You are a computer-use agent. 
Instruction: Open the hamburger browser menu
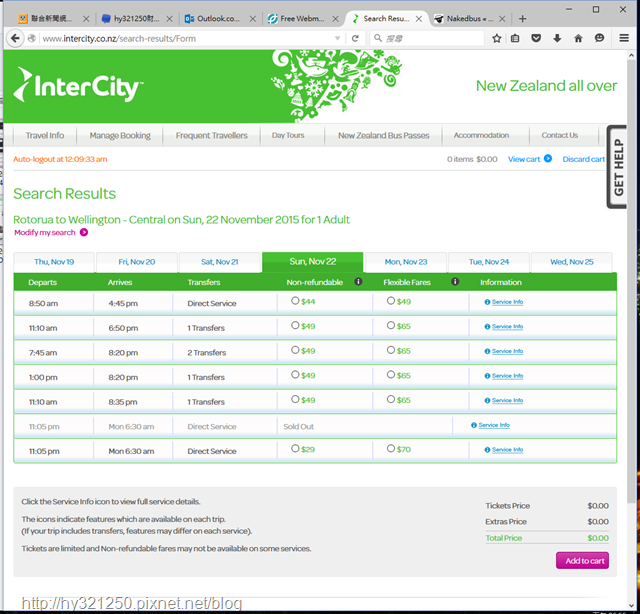pyautogui.click(x=624, y=38)
